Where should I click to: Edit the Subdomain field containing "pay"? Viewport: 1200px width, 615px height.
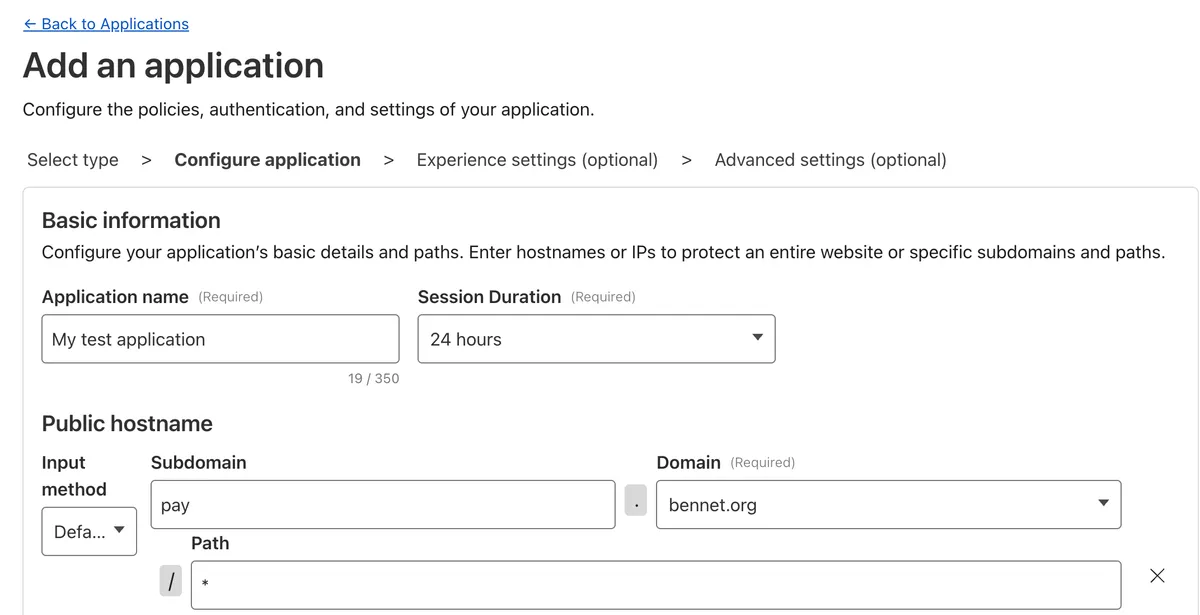pyautogui.click(x=383, y=504)
